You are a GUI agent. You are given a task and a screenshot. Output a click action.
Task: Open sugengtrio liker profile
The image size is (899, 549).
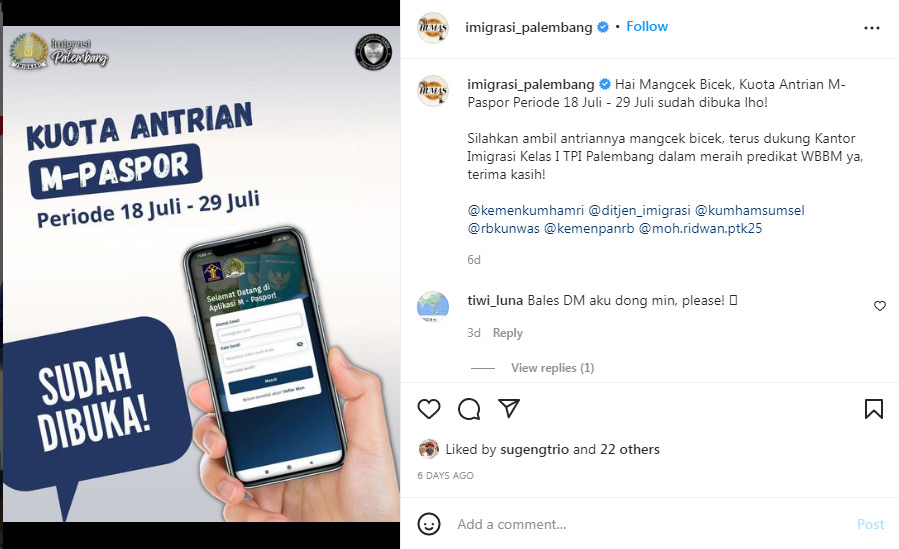[x=534, y=449]
